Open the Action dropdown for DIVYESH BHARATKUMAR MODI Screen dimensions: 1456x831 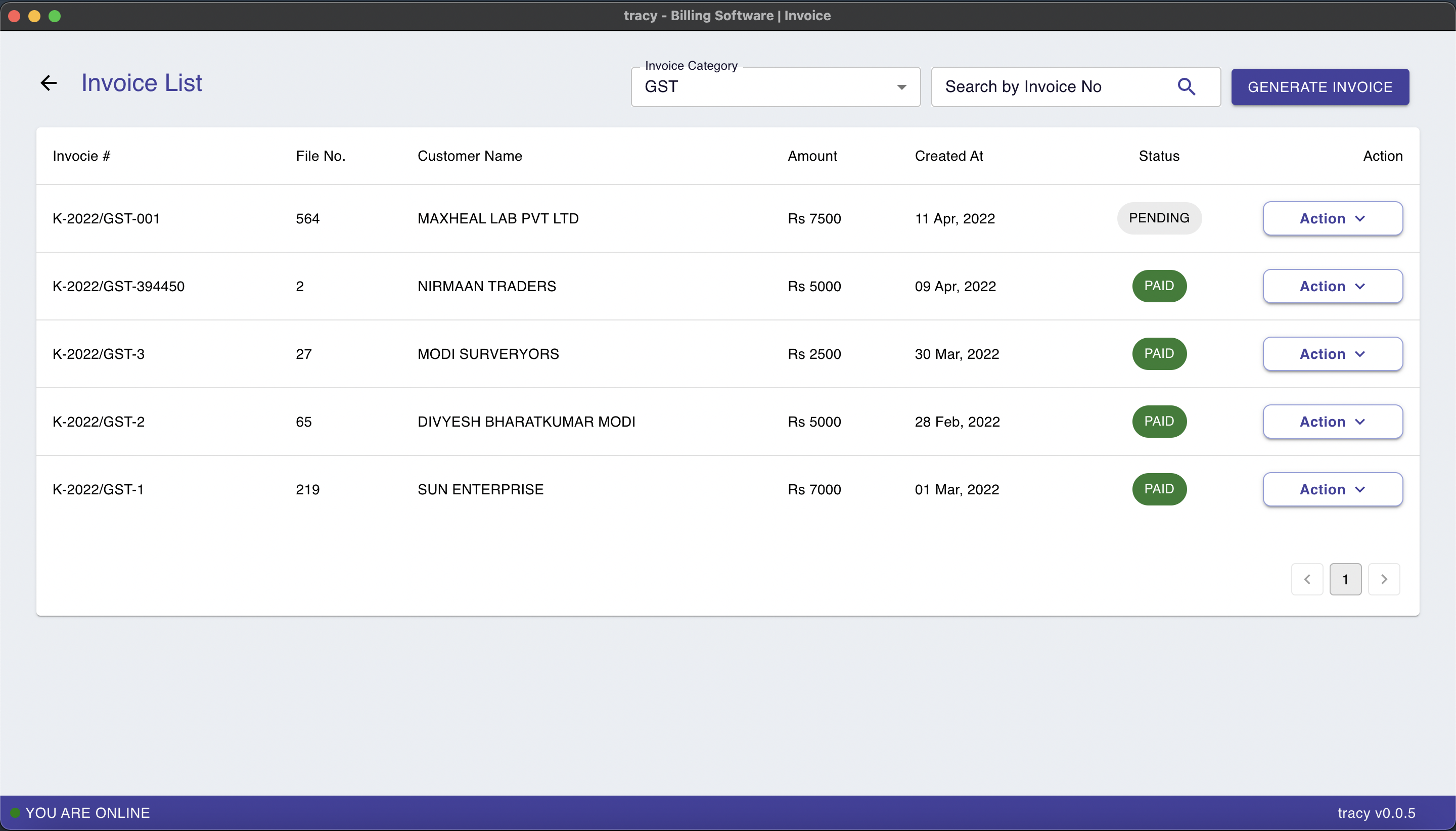coord(1332,421)
